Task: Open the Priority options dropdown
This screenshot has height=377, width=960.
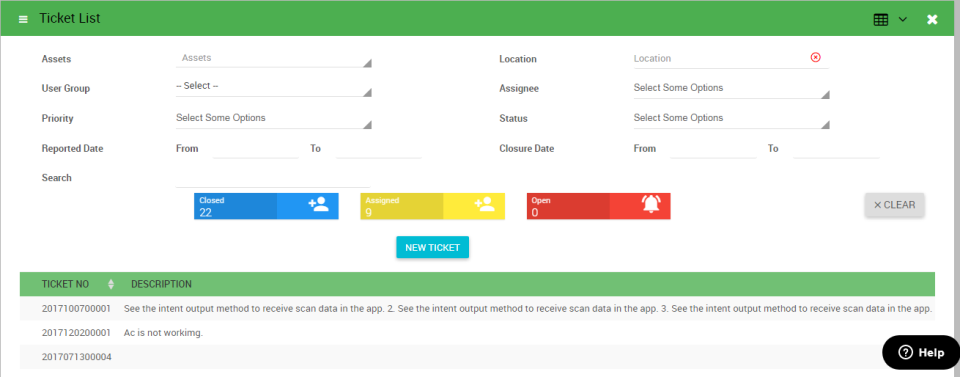Action: [x=274, y=119]
